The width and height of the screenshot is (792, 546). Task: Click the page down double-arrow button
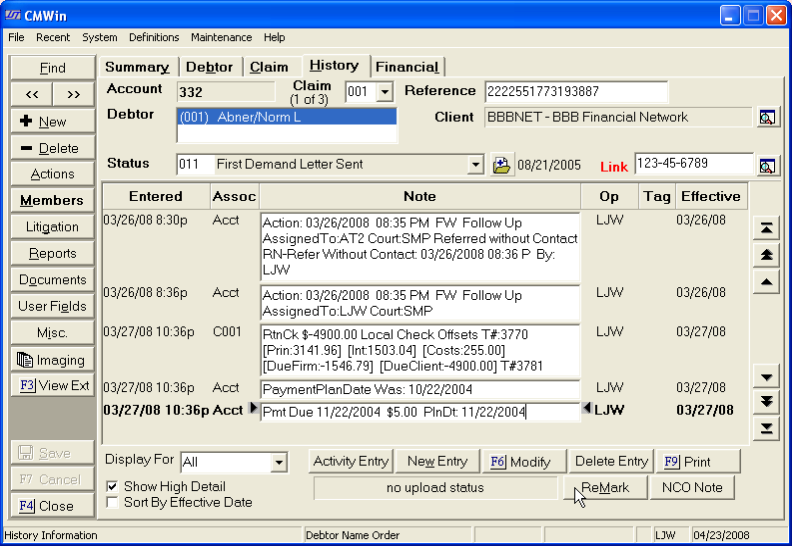pos(765,402)
